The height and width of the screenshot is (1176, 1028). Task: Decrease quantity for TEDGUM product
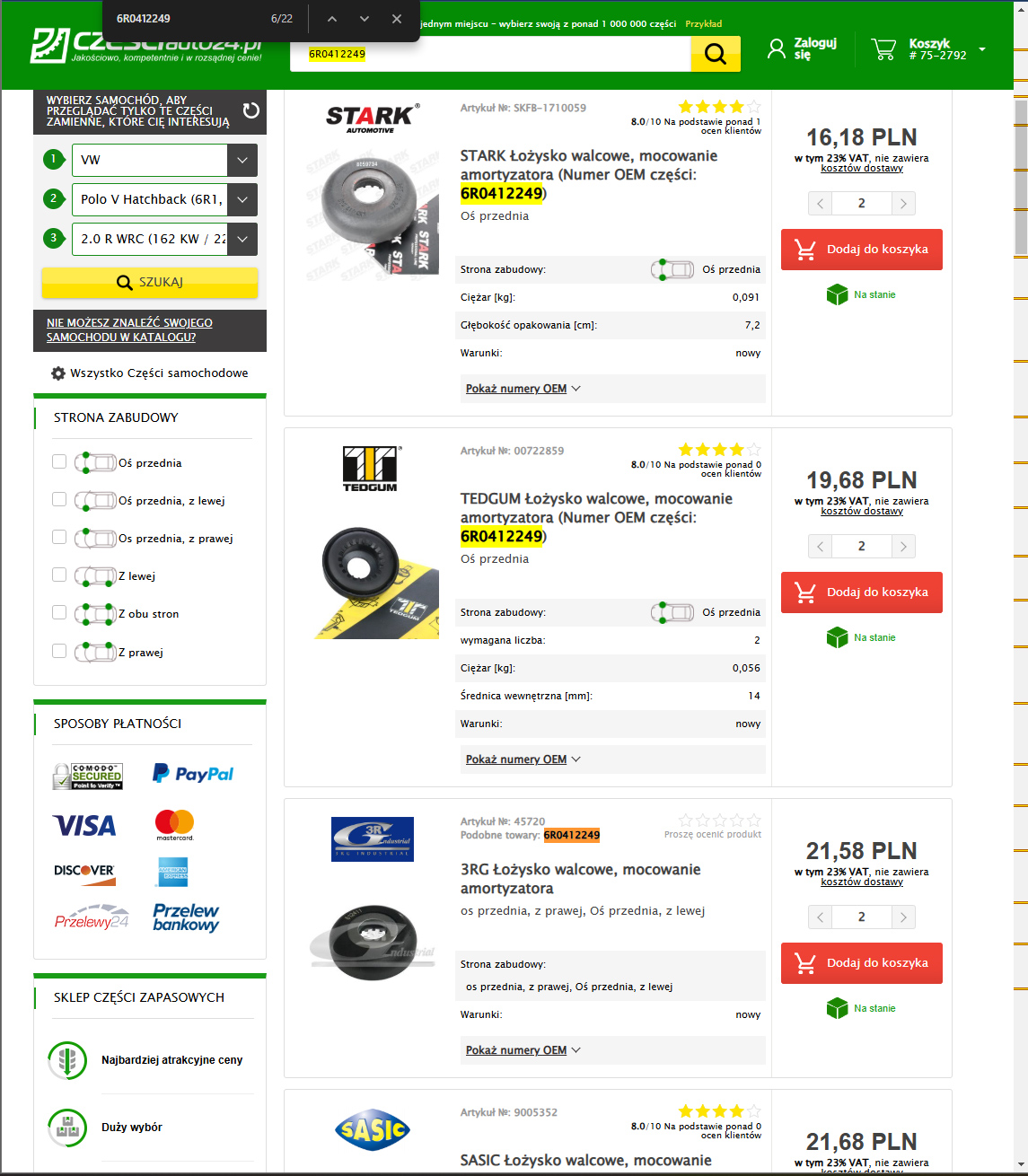820,547
